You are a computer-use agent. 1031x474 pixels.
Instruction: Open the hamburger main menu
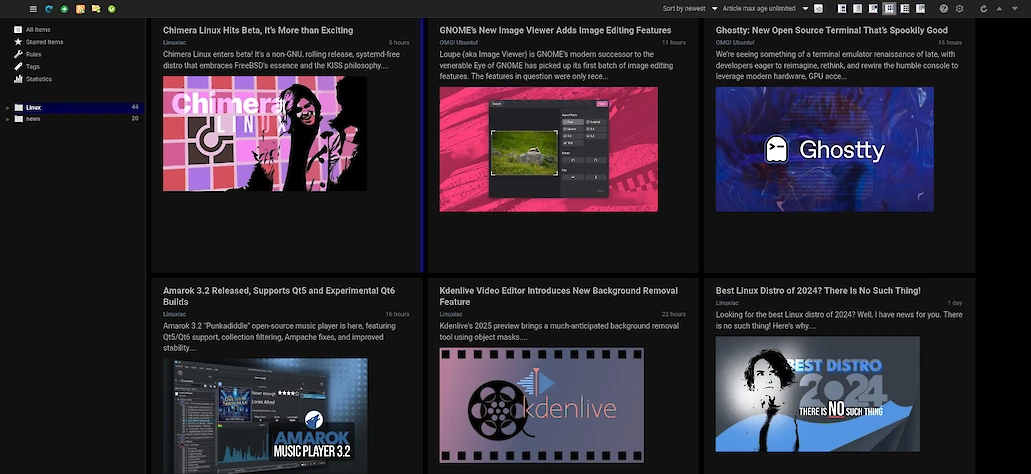[34, 9]
